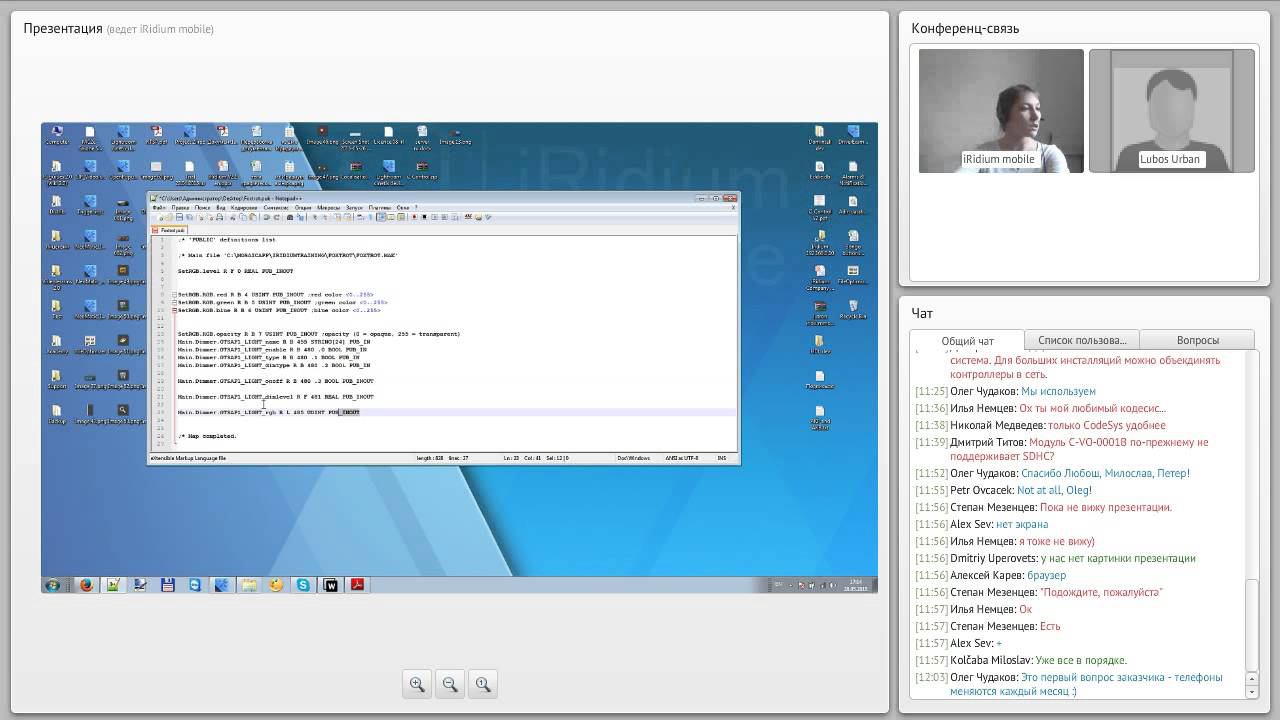1280x720 pixels.
Task: Collapse the SetRGB.RGB.red fold marker
Action: 174,295
